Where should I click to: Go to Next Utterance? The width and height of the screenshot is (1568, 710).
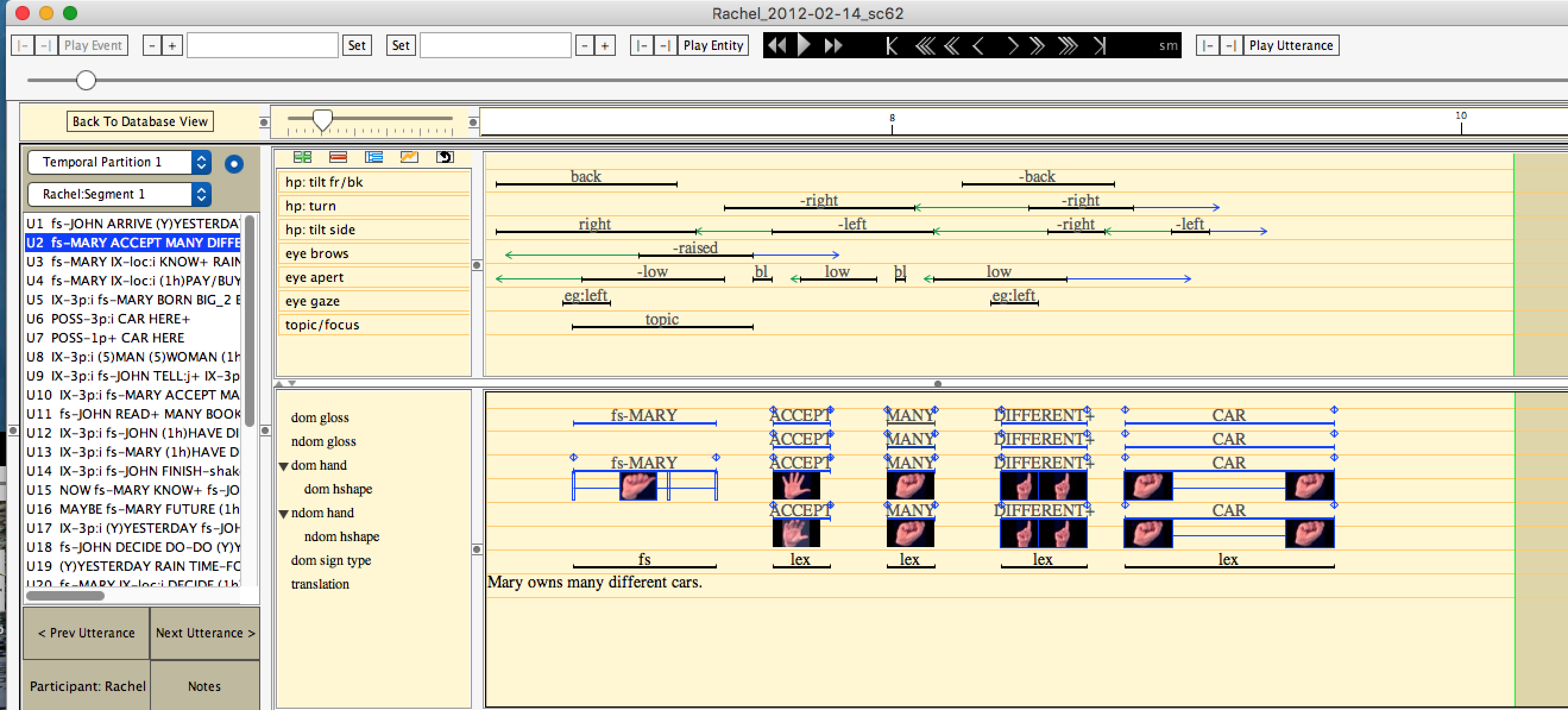pos(205,633)
